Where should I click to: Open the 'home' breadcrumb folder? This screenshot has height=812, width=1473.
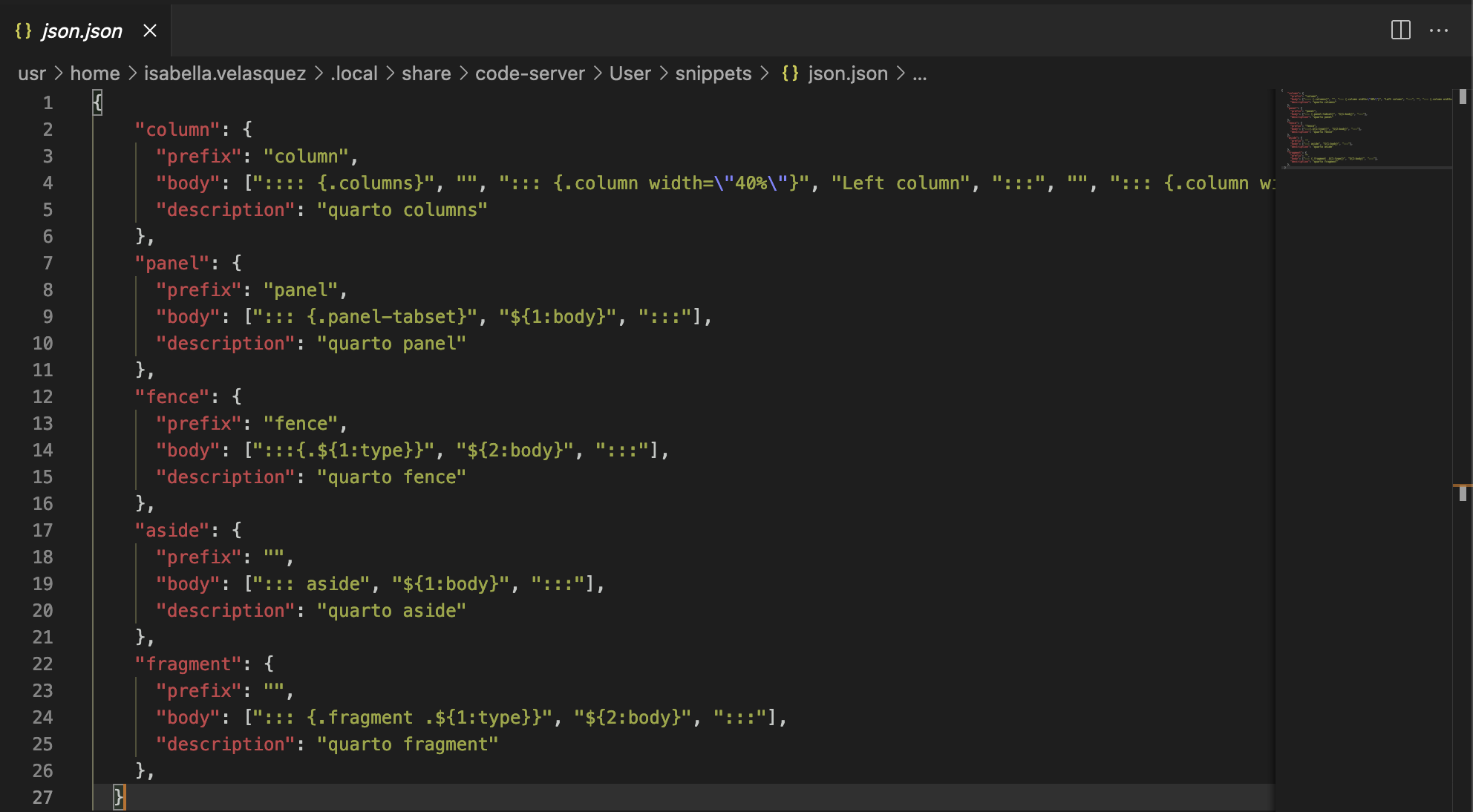[x=94, y=73]
